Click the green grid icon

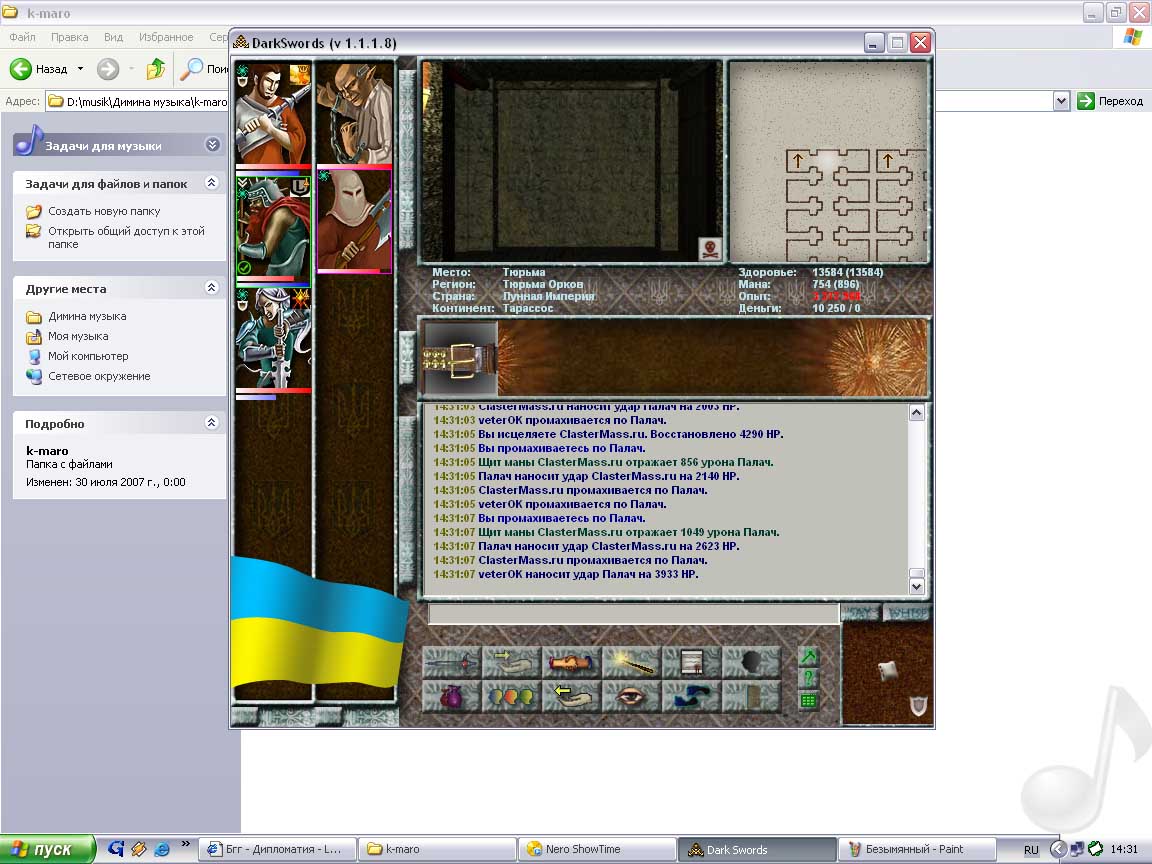808,700
